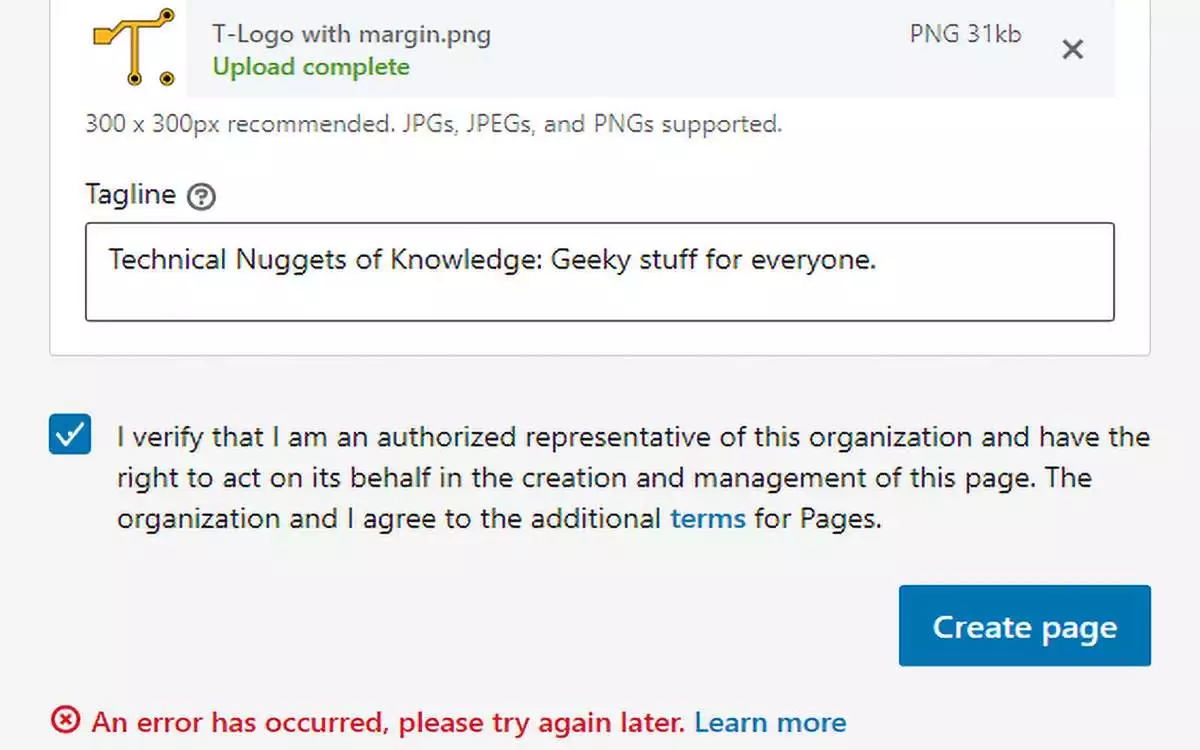Viewport: 1200px width, 750px height.
Task: Open the Learn more link
Action: click(x=770, y=722)
